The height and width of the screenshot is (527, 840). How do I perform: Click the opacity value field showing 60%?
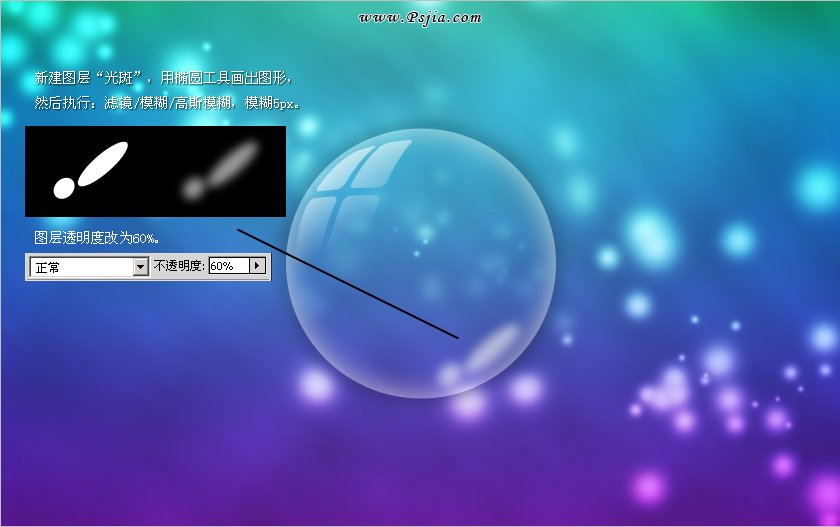coord(229,266)
